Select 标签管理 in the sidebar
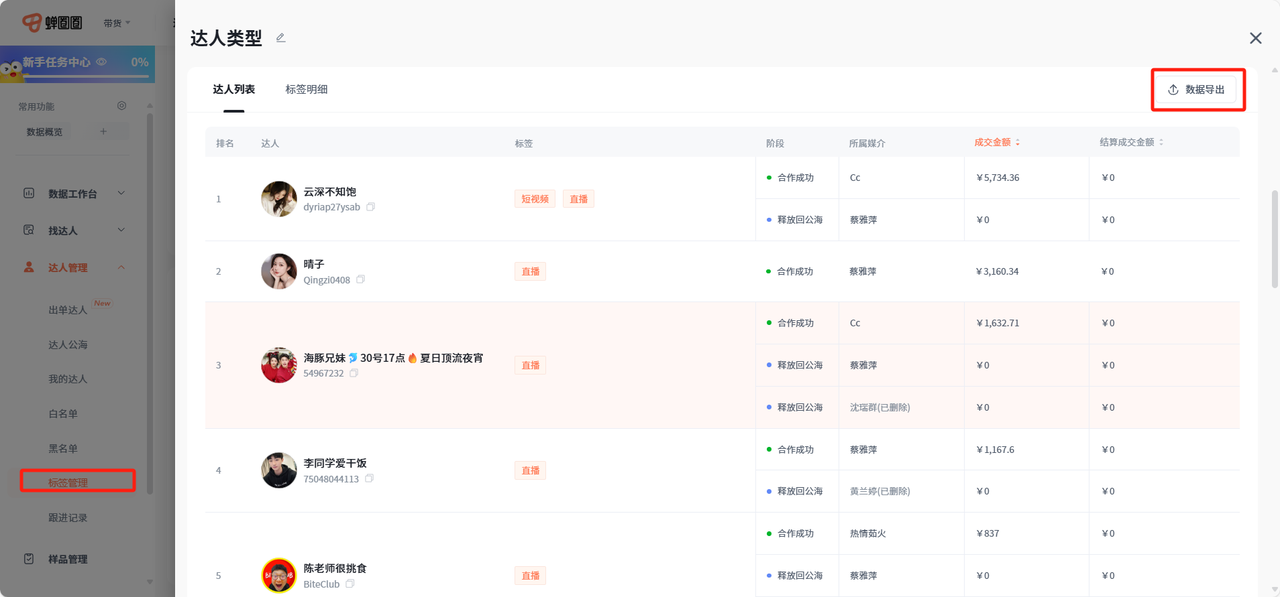 [x=68, y=483]
